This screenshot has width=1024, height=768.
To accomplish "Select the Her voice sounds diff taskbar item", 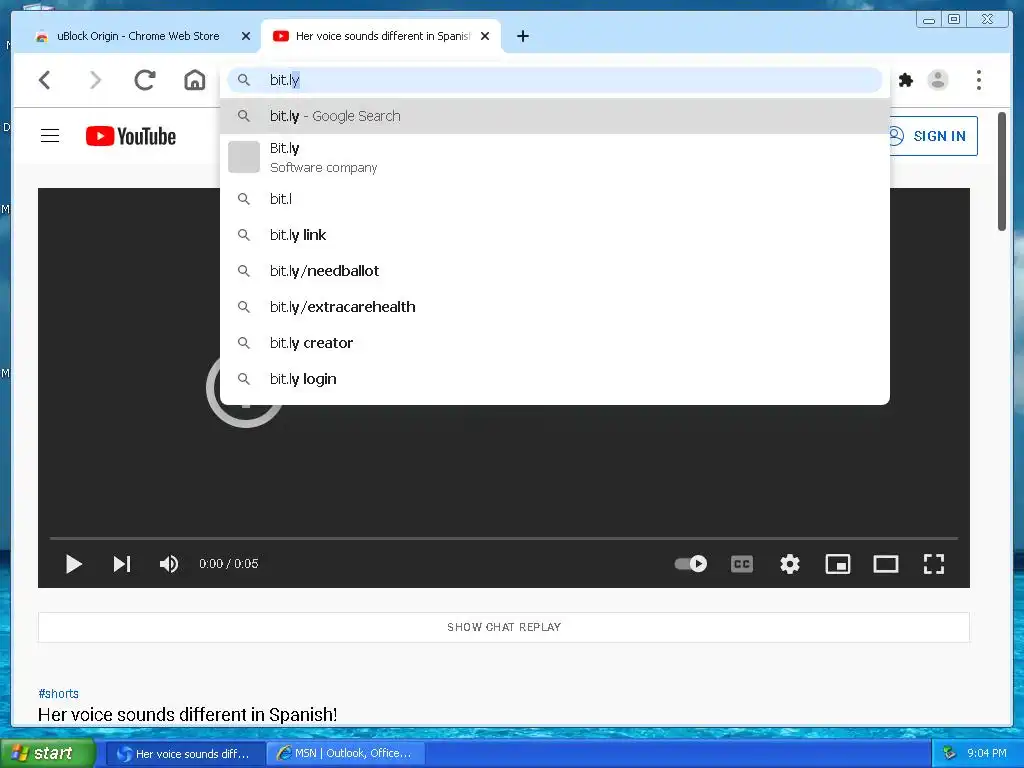I will coord(185,754).
